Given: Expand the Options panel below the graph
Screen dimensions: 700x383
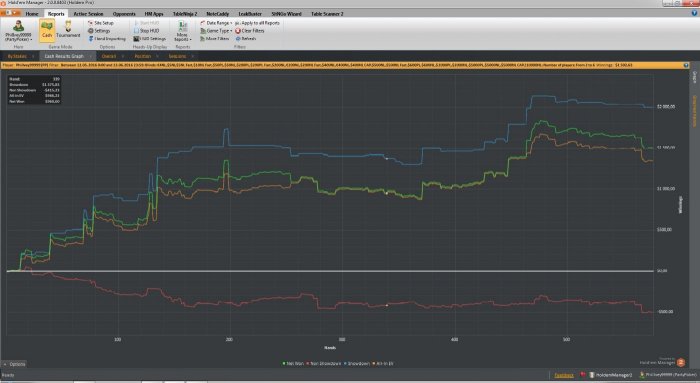Looking at the screenshot, I should 14,364.
